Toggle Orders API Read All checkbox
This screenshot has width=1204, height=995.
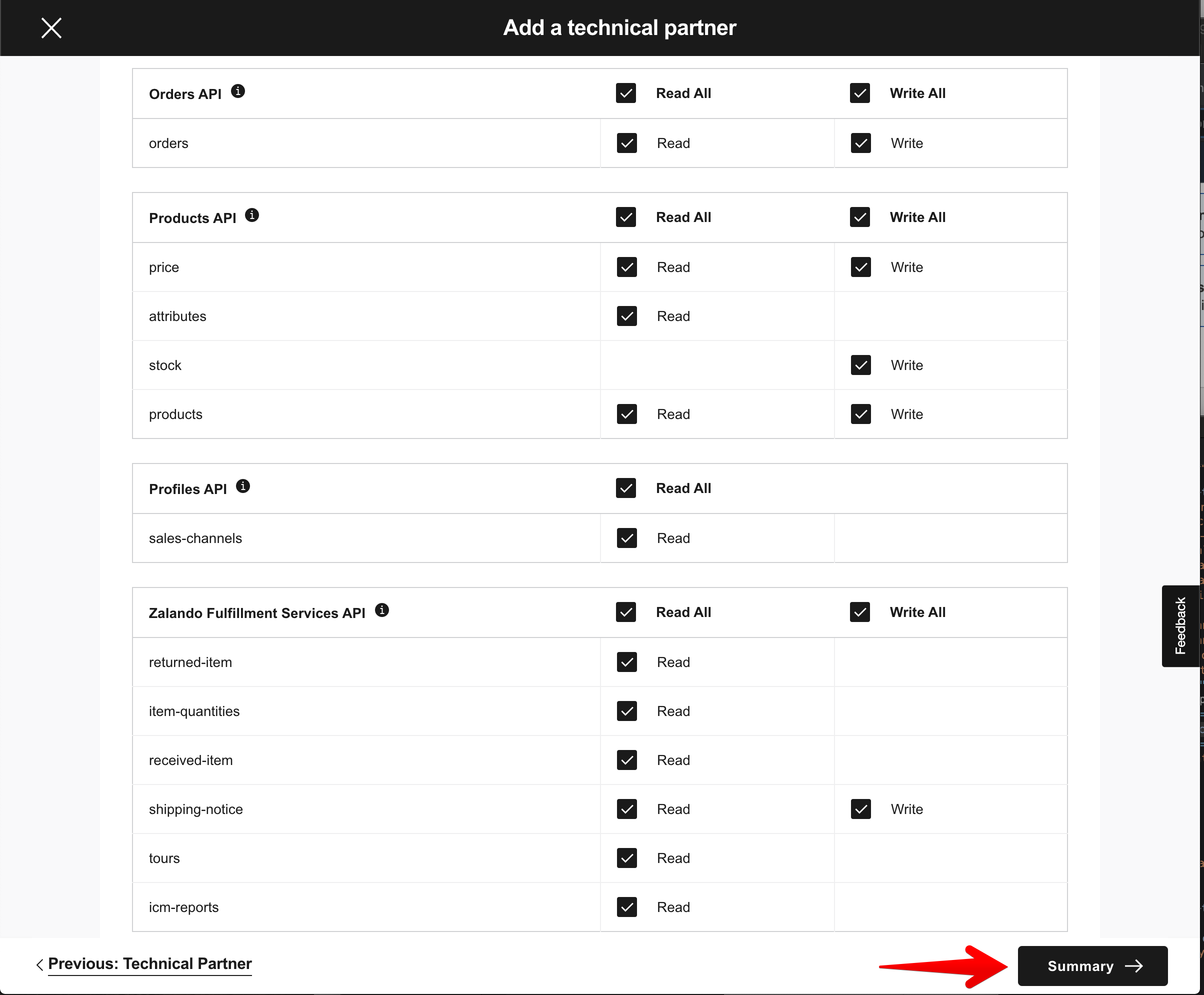pyautogui.click(x=626, y=93)
